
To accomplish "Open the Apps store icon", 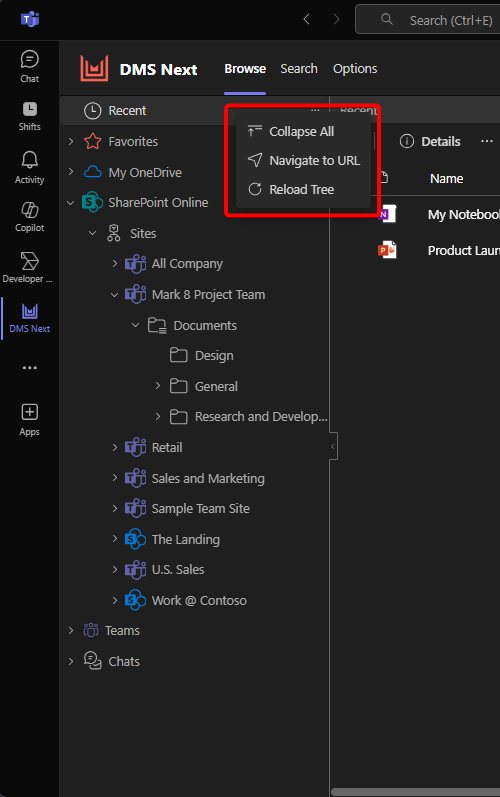I will point(29,420).
